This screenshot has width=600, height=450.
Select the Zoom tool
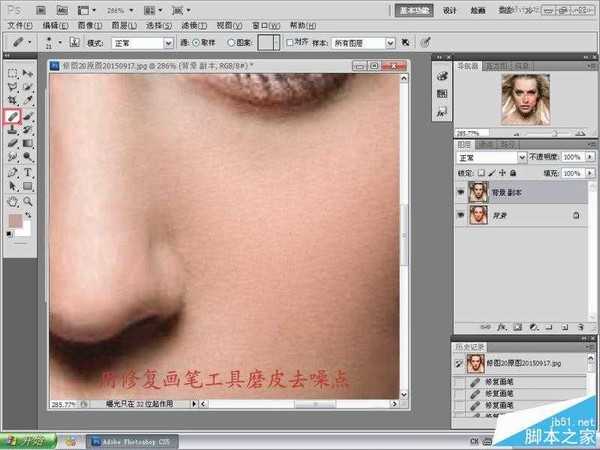(x=28, y=201)
